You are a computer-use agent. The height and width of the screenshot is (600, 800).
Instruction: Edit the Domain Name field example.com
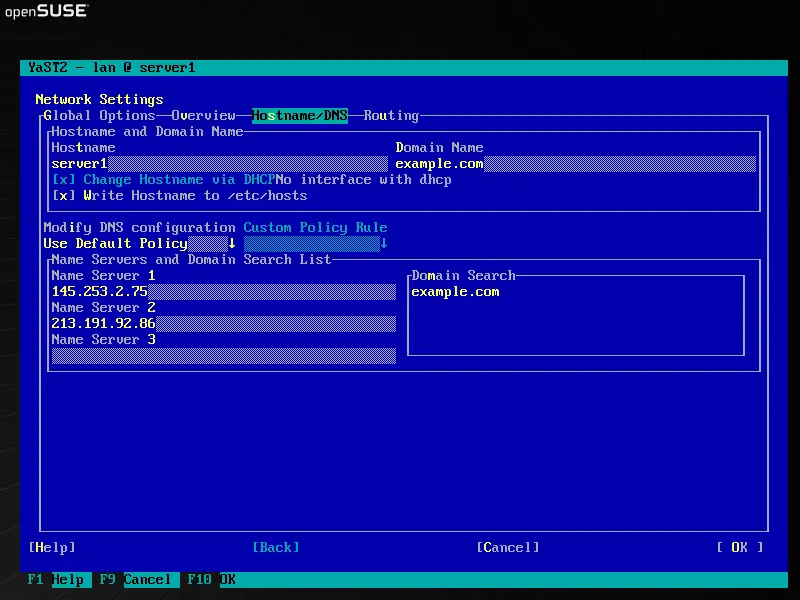pyautogui.click(x=576, y=164)
